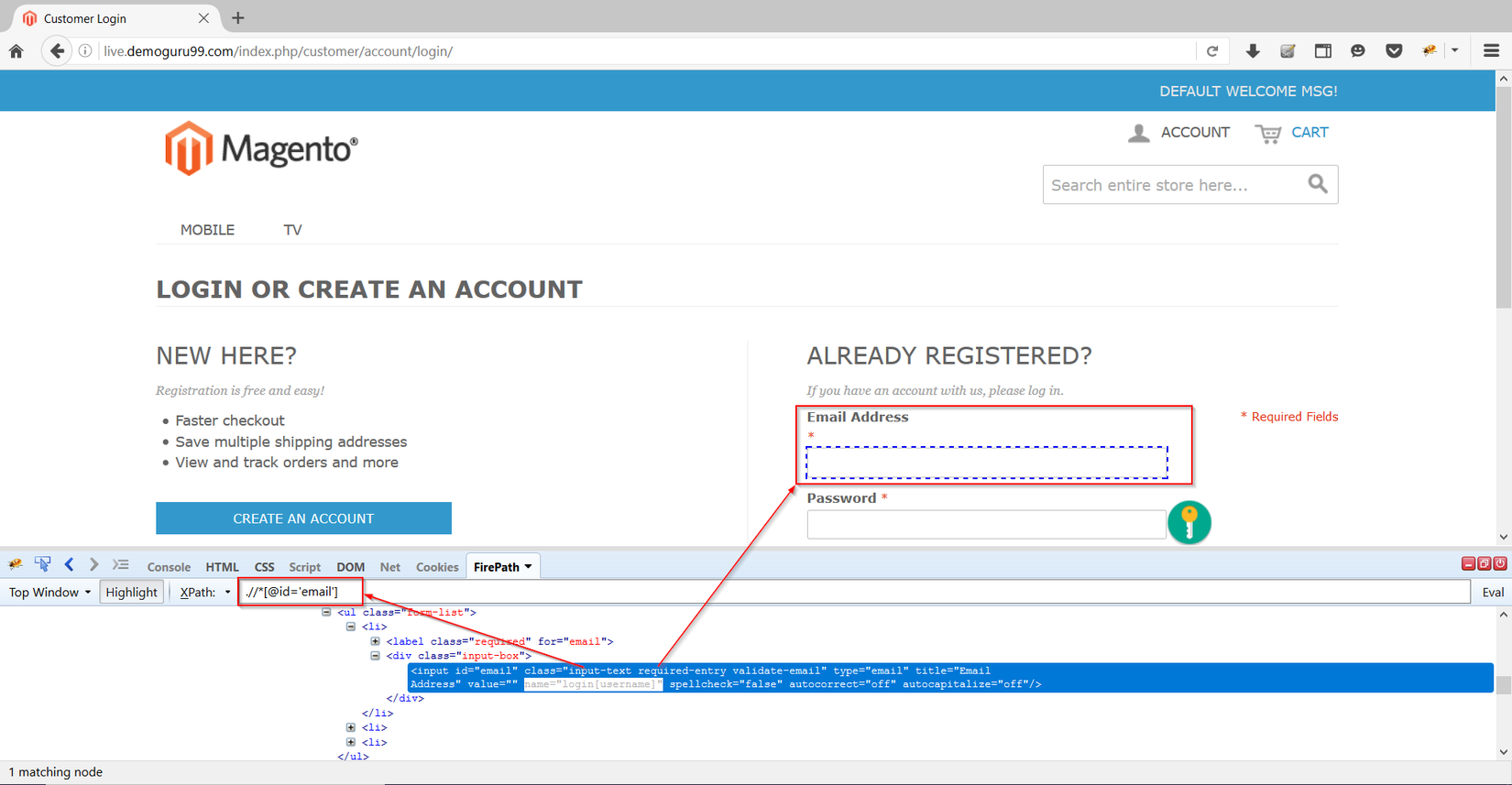Click the person icon beside Account
The image size is (1512, 785).
1139,134
